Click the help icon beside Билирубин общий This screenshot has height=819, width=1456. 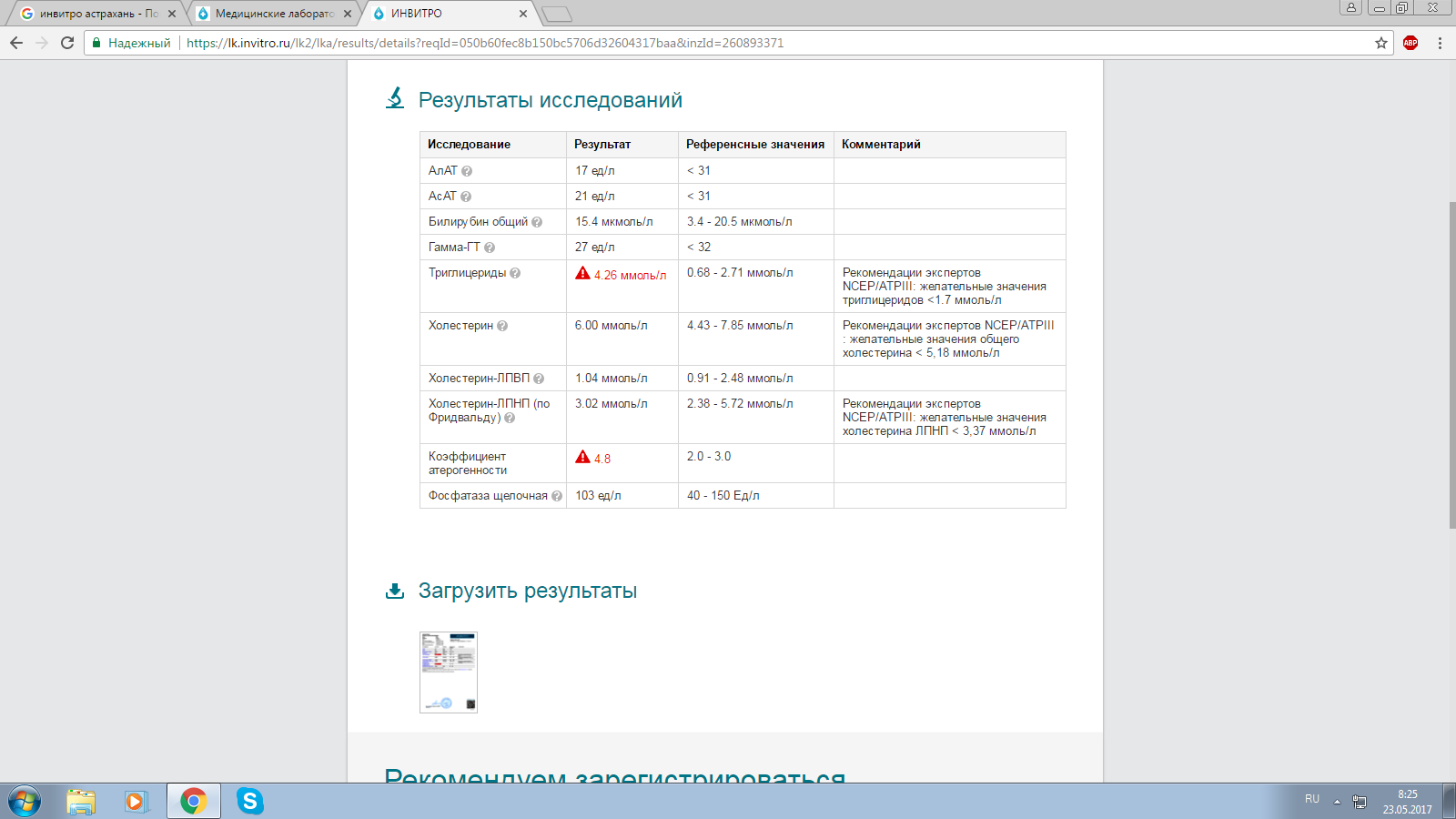[537, 222]
